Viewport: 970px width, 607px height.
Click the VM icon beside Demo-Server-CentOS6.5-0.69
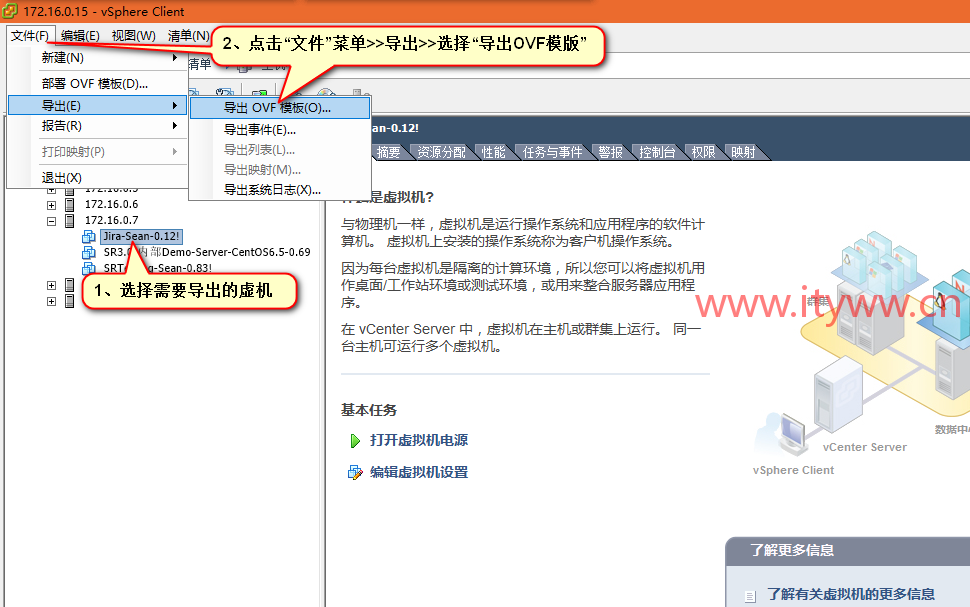click(89, 252)
